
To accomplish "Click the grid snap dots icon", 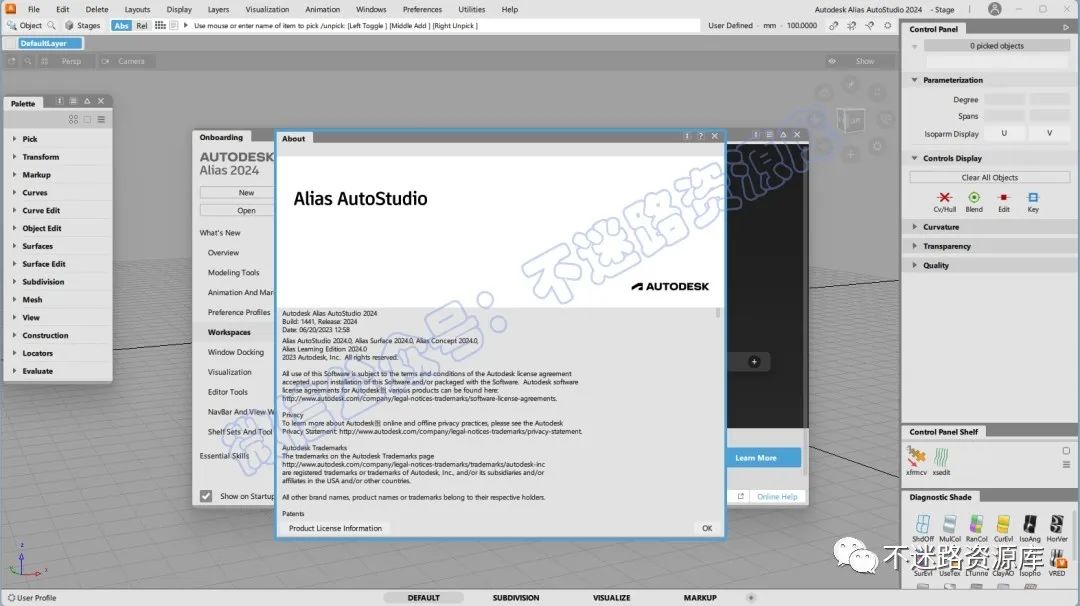I will (x=160, y=25).
